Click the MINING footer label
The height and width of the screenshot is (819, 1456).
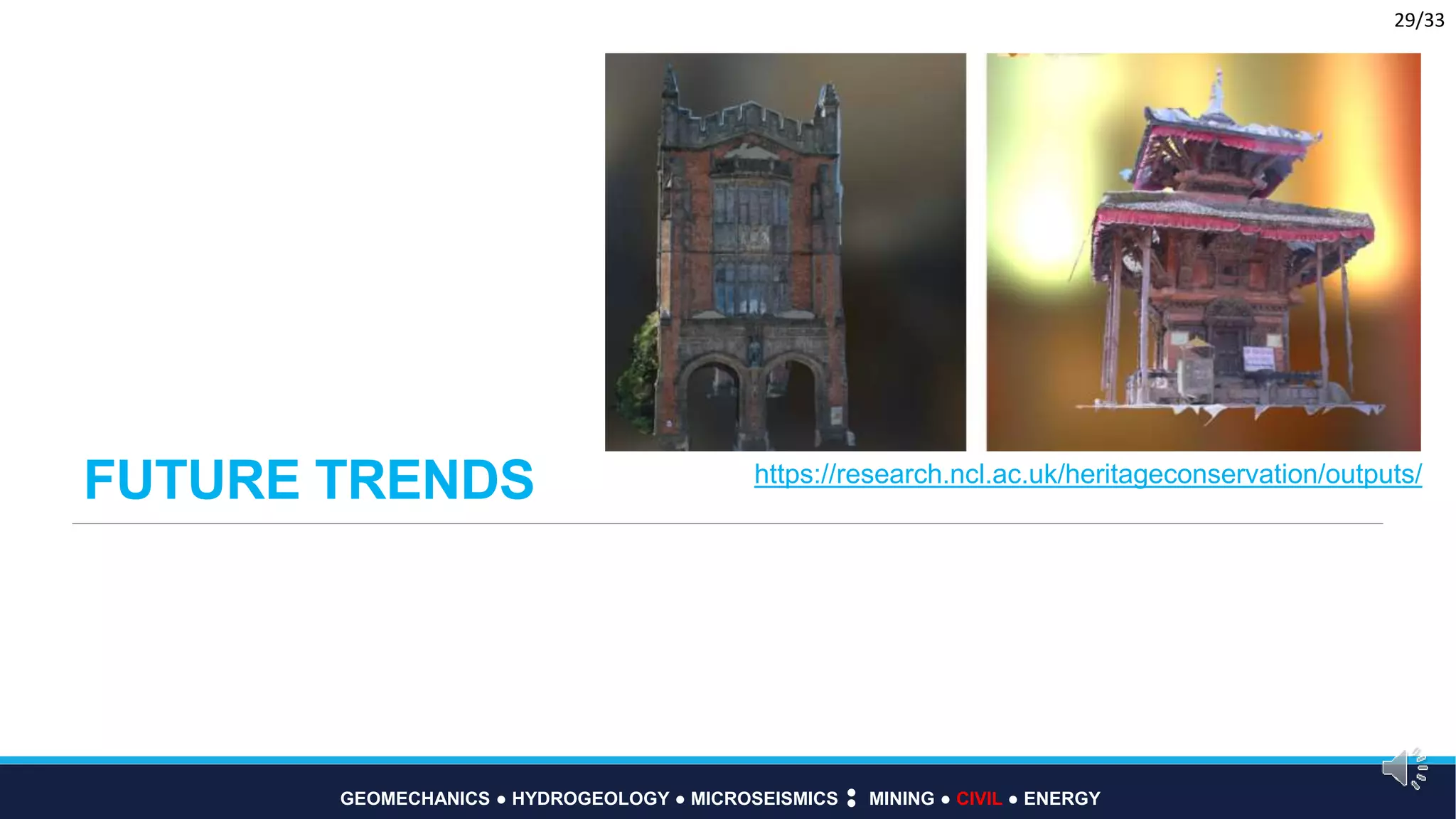point(901,798)
